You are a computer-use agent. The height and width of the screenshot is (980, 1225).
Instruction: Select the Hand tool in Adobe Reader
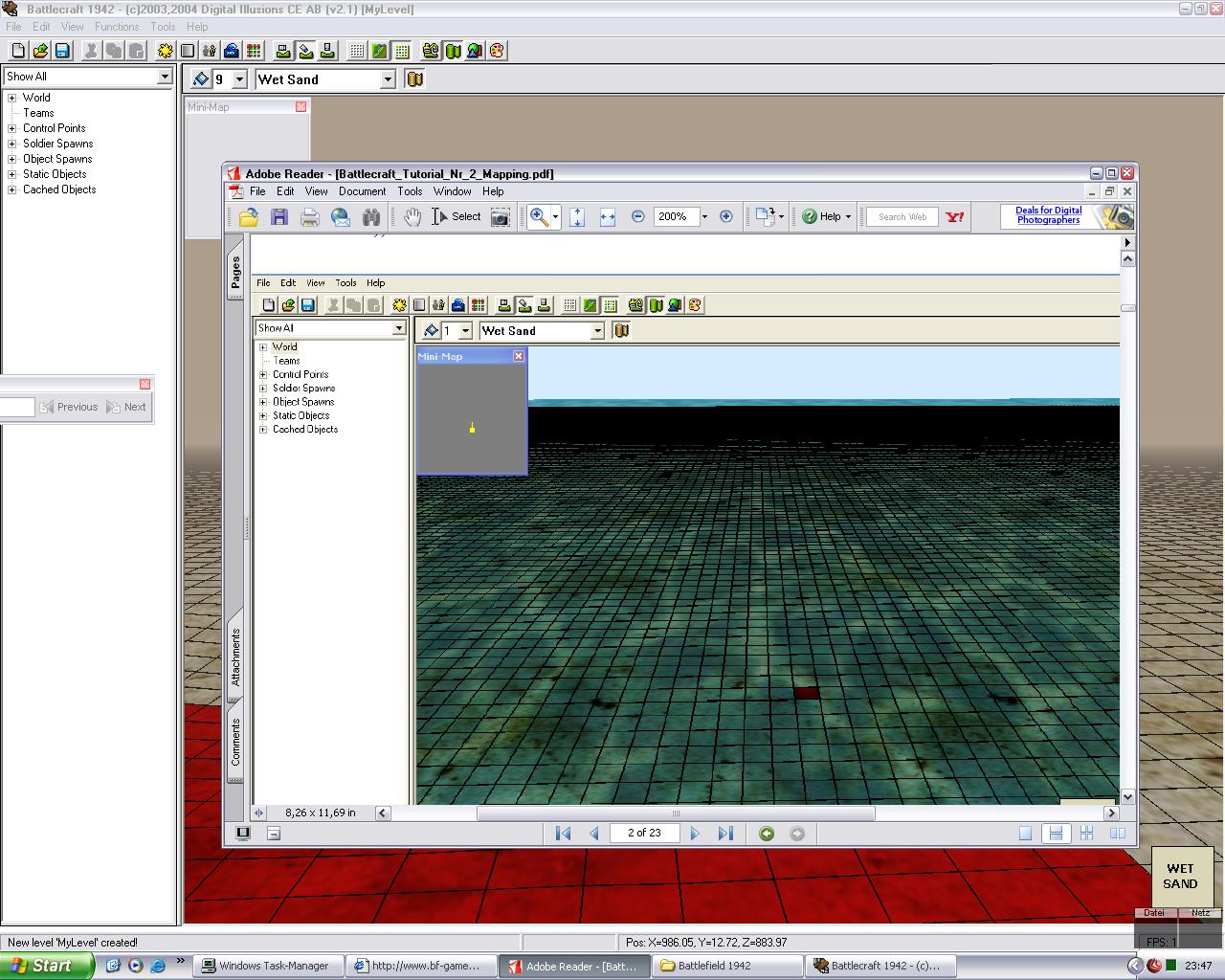(412, 217)
